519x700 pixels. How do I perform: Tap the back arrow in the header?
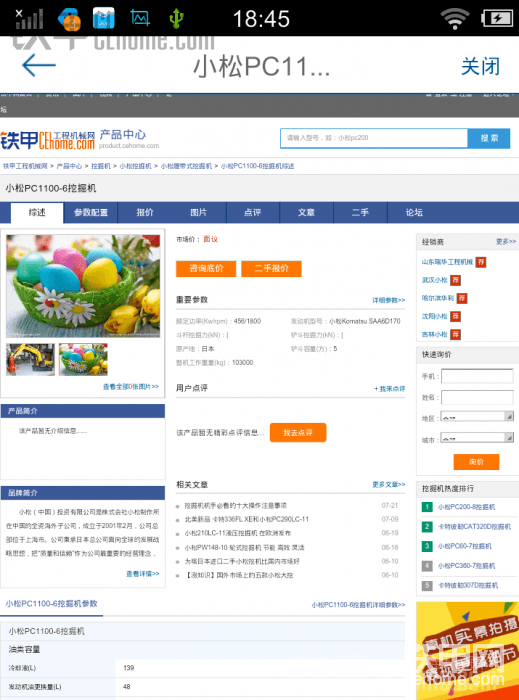click(39, 65)
